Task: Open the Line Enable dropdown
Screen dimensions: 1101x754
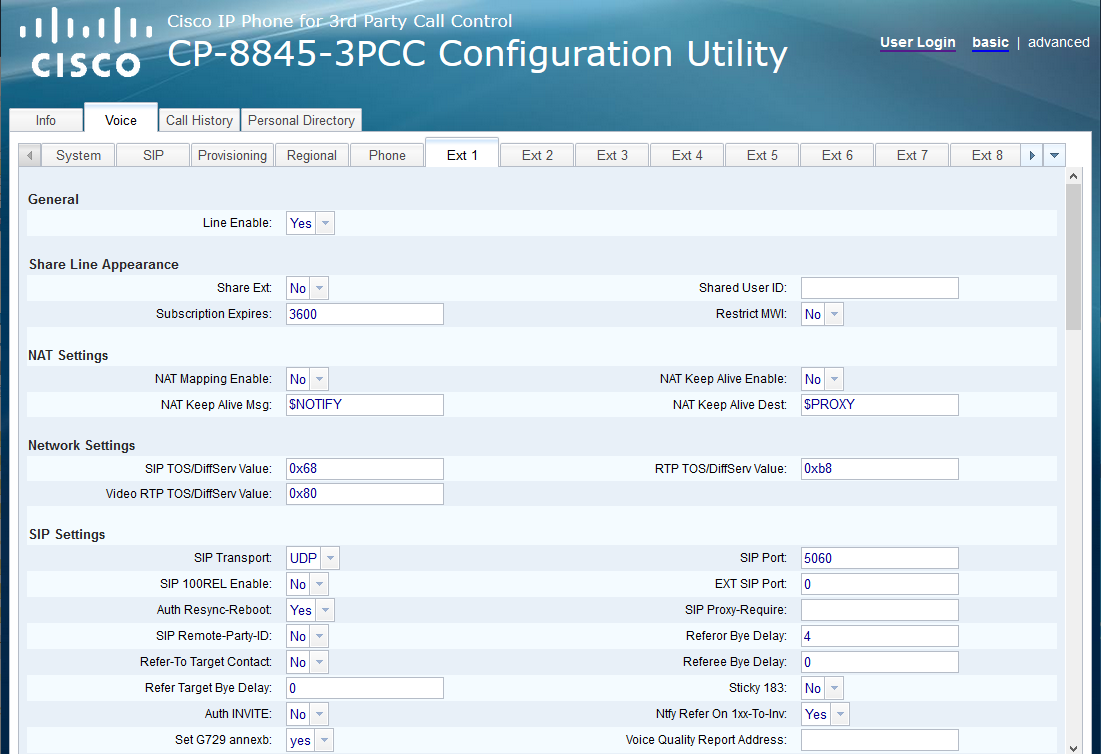Action: click(x=310, y=224)
